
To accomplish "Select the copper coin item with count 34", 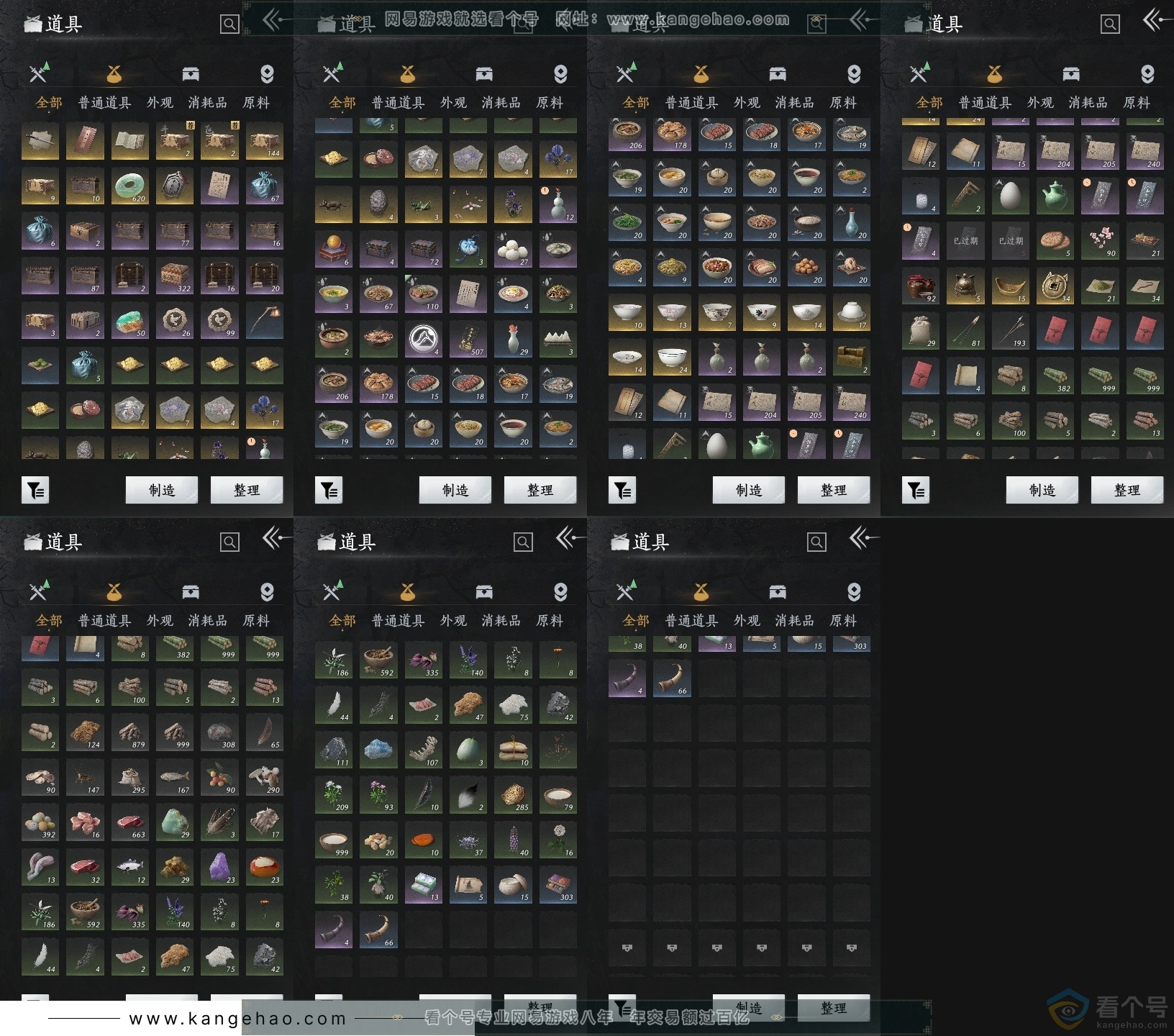I will tap(1055, 286).
